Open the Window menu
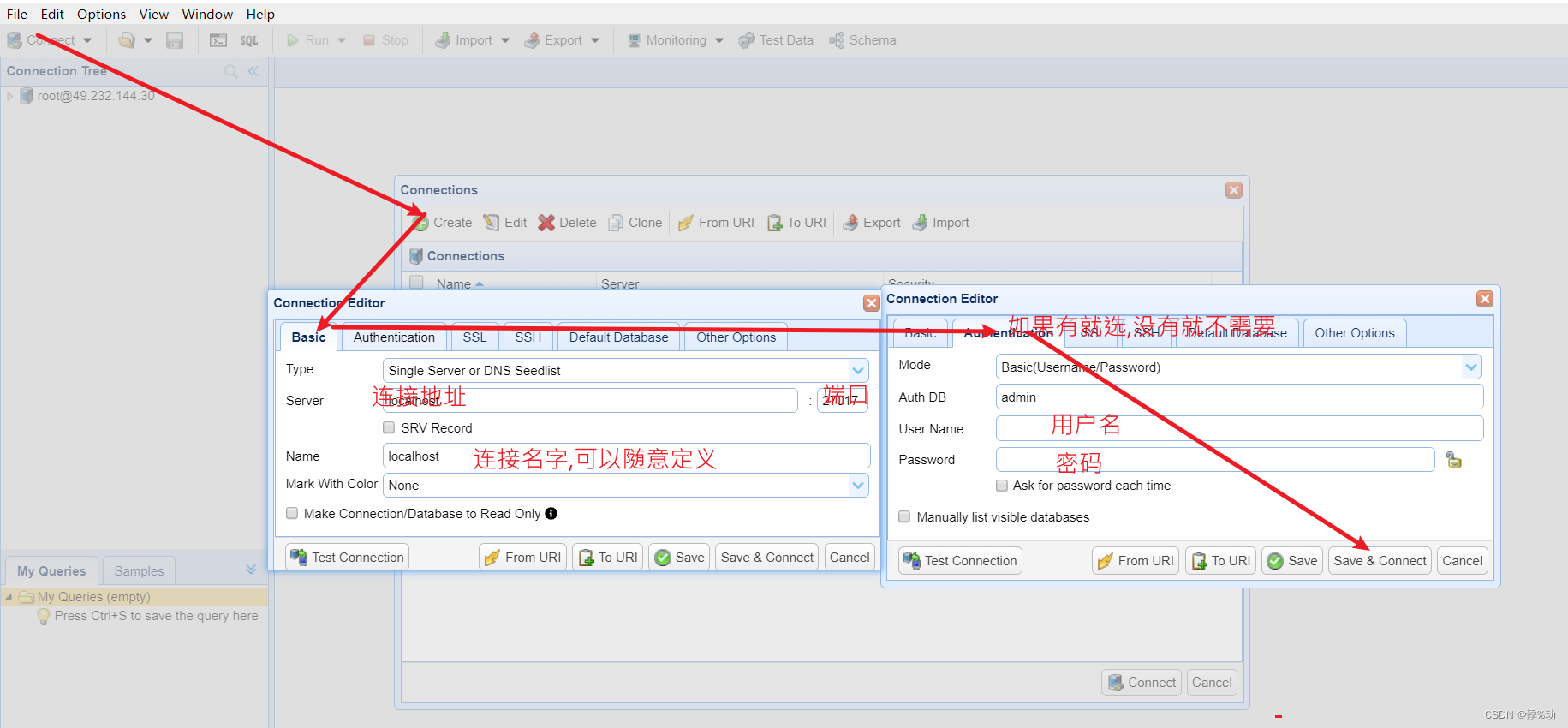1568x728 pixels. tap(207, 14)
